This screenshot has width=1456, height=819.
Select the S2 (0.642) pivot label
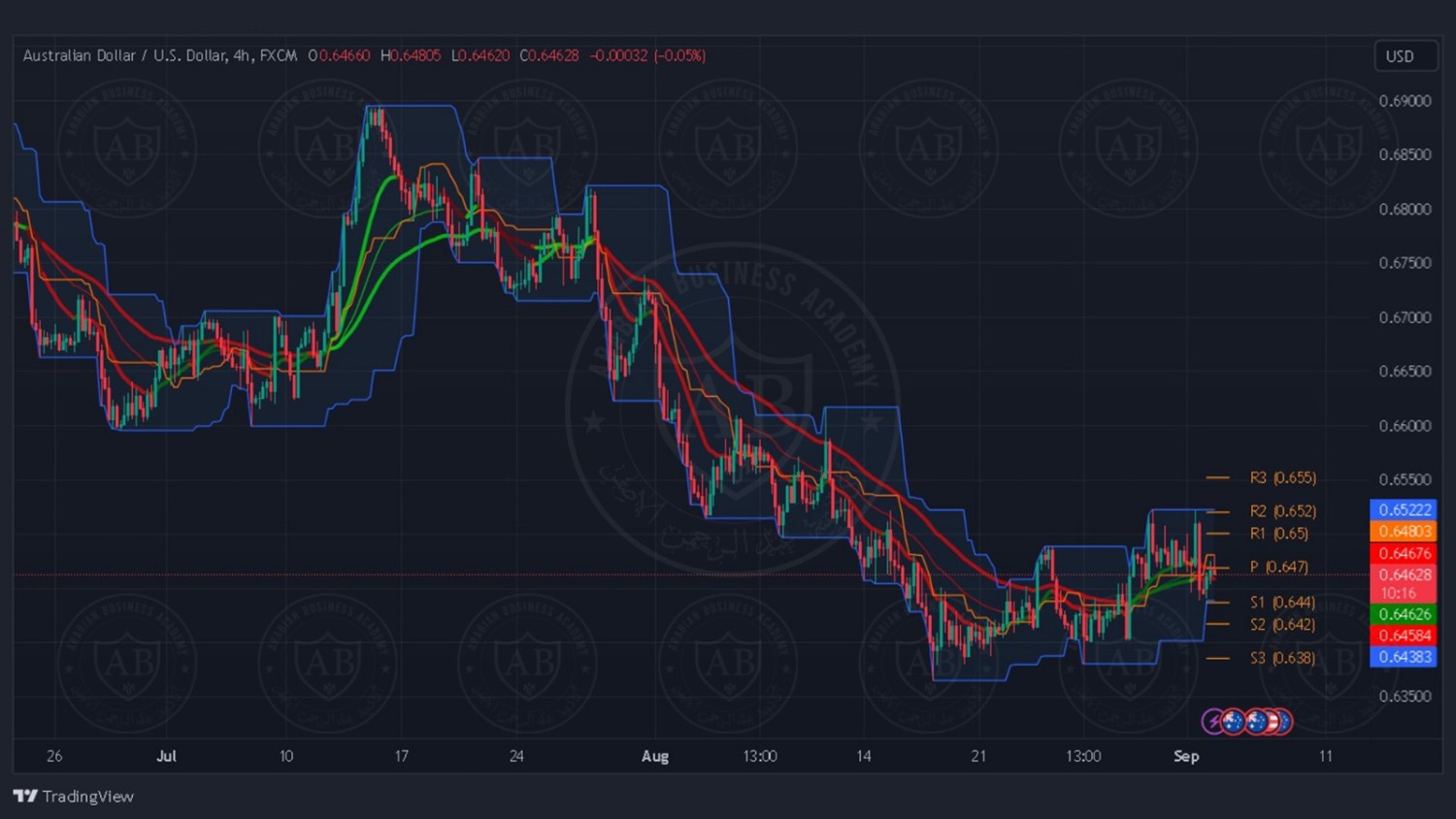coord(1283,624)
